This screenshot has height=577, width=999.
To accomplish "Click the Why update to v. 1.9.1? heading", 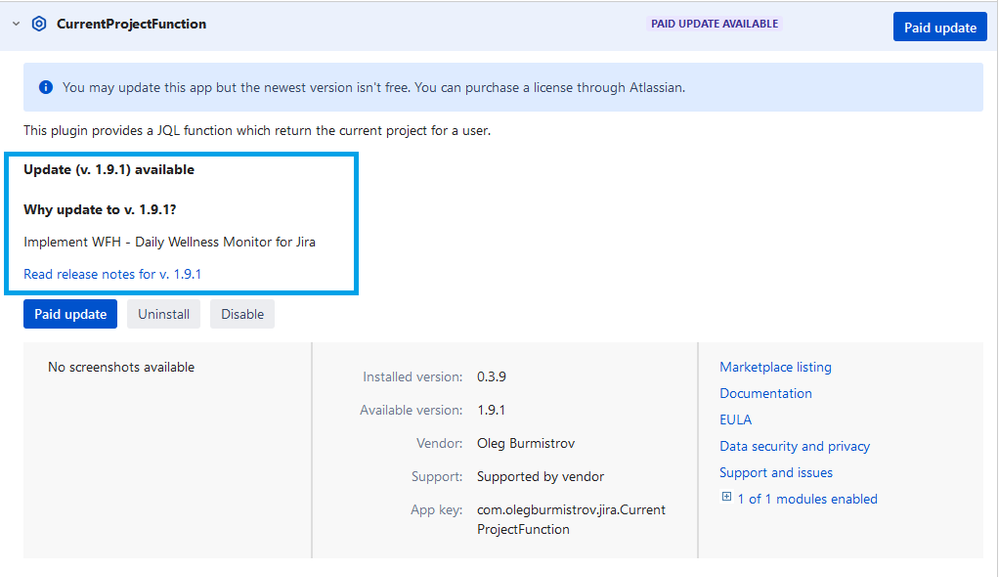I will point(99,210).
